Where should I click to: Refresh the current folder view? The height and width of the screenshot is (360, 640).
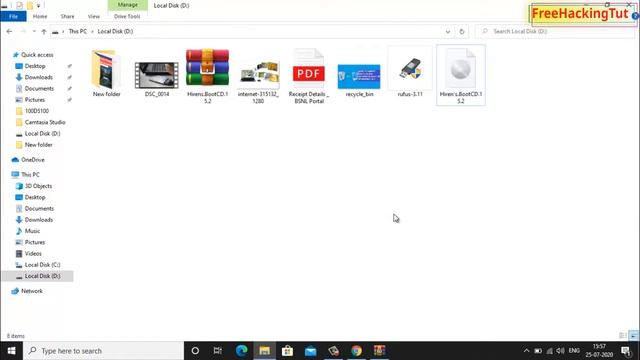[x=462, y=31]
